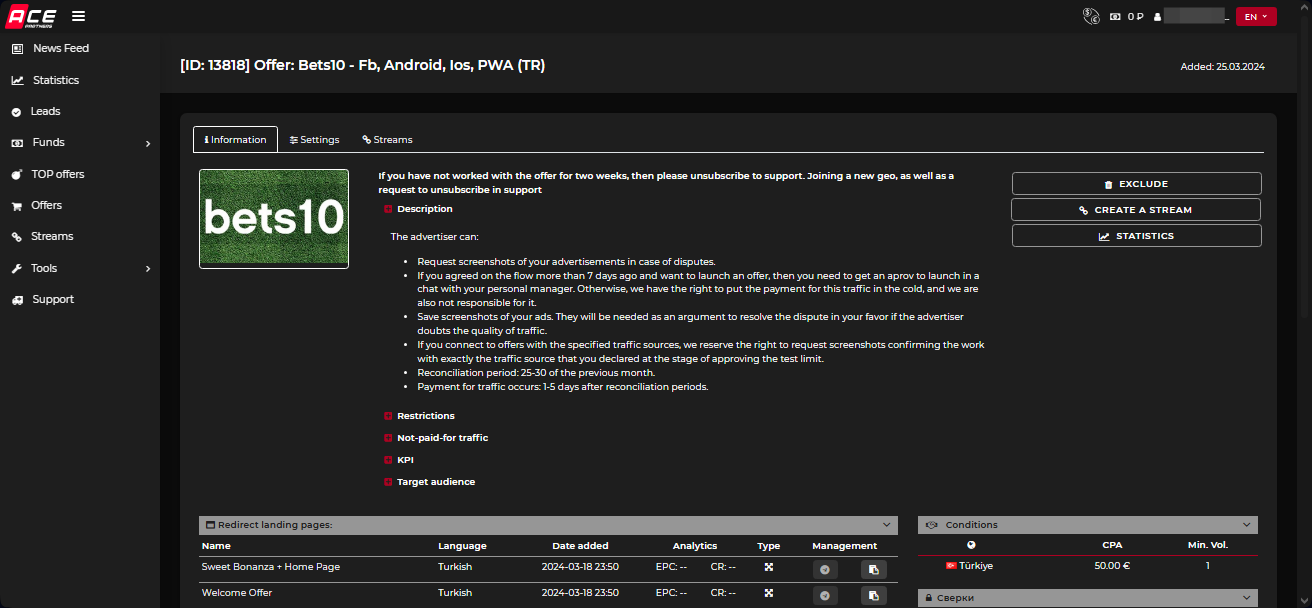Click the Date added column header

coord(580,546)
